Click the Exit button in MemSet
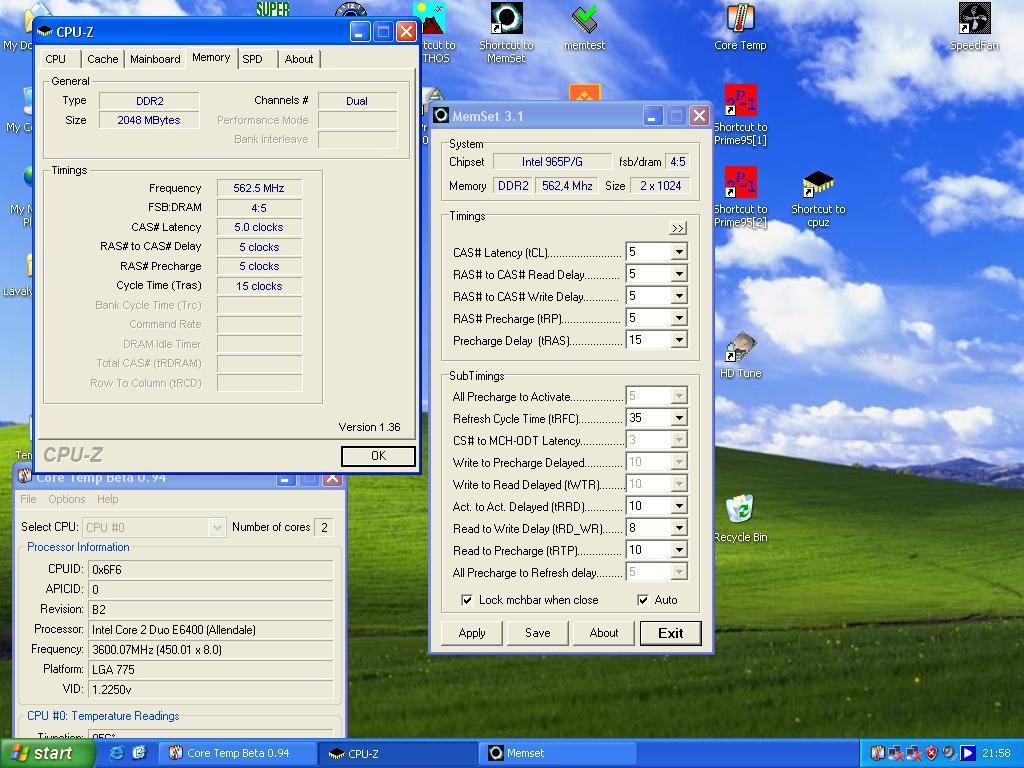Screen dimensions: 1024x768 [671, 633]
